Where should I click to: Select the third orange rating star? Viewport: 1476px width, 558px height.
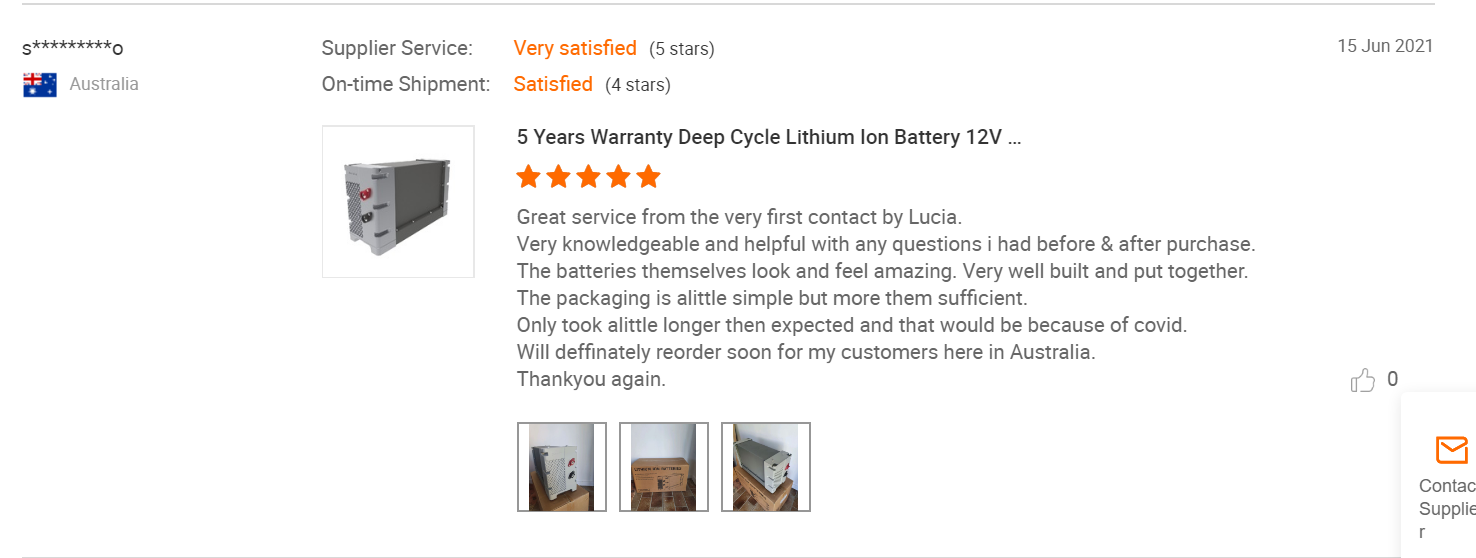click(589, 177)
